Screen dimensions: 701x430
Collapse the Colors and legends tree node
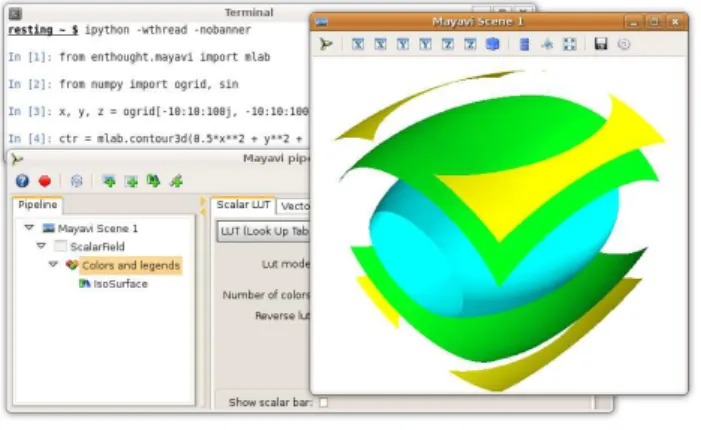pos(53,264)
